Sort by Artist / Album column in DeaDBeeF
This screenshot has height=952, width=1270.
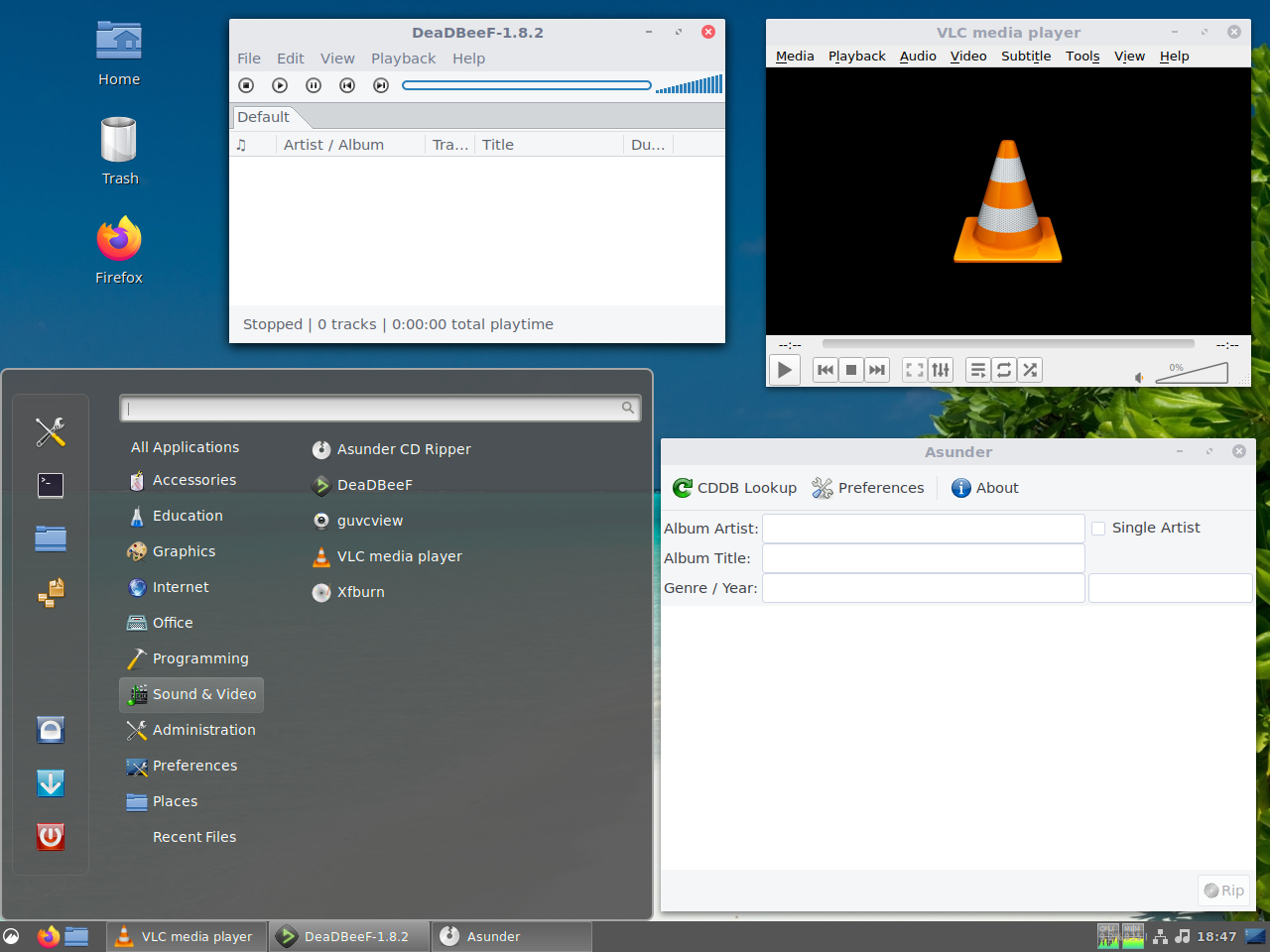pos(350,145)
